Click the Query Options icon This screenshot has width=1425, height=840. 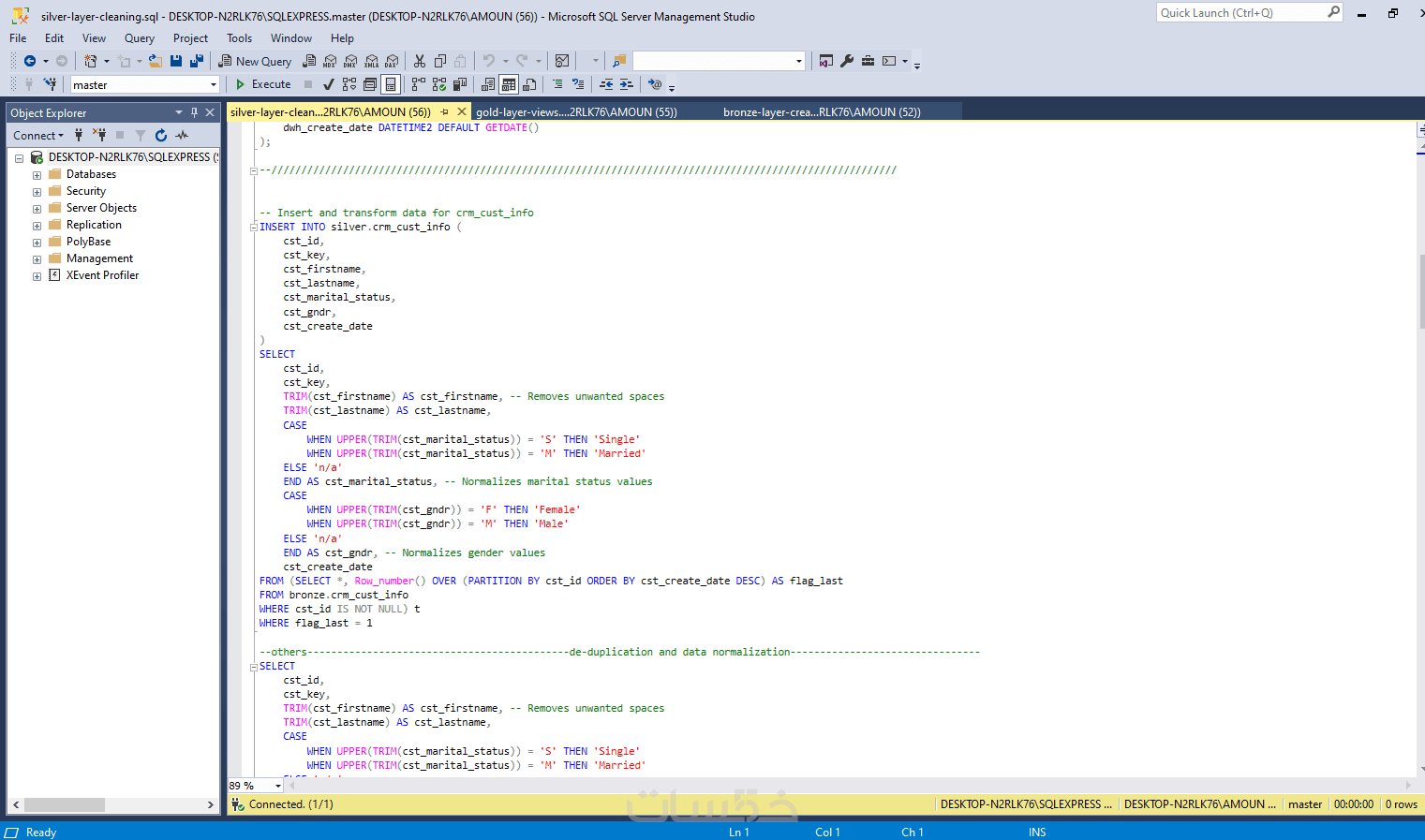[370, 84]
